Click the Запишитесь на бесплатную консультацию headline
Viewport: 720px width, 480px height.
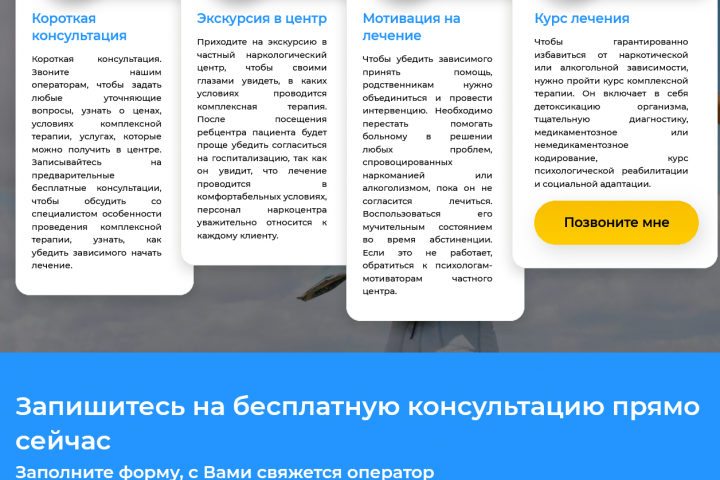(357, 423)
